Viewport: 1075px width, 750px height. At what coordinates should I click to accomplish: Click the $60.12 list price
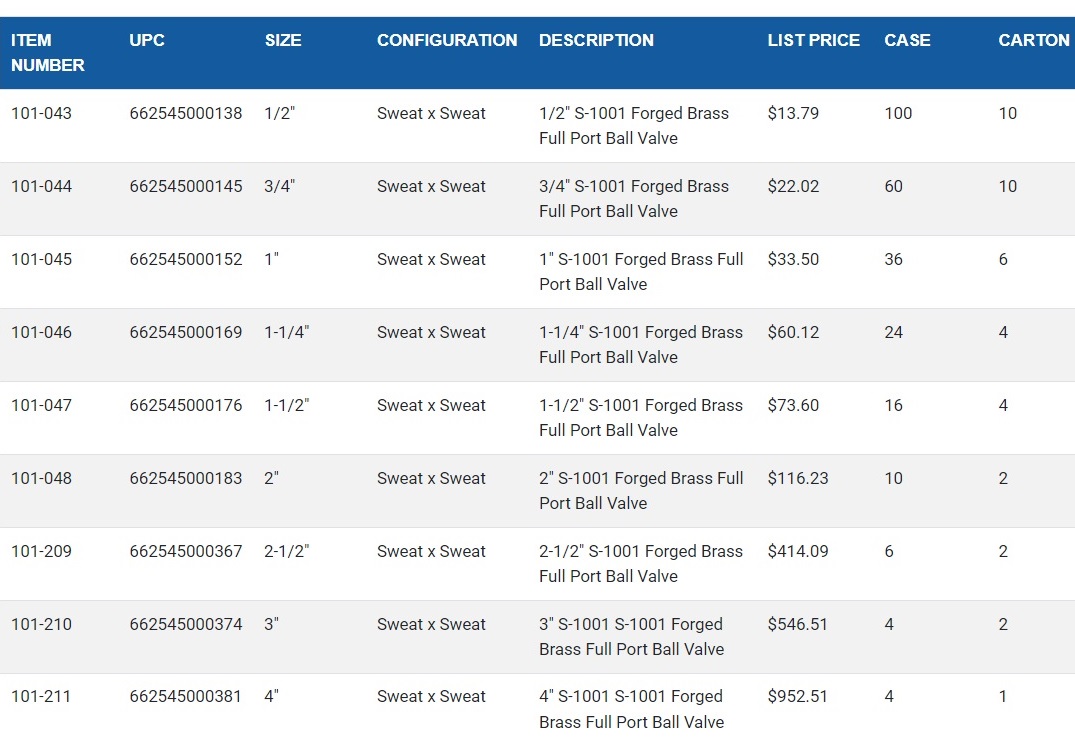coord(793,333)
